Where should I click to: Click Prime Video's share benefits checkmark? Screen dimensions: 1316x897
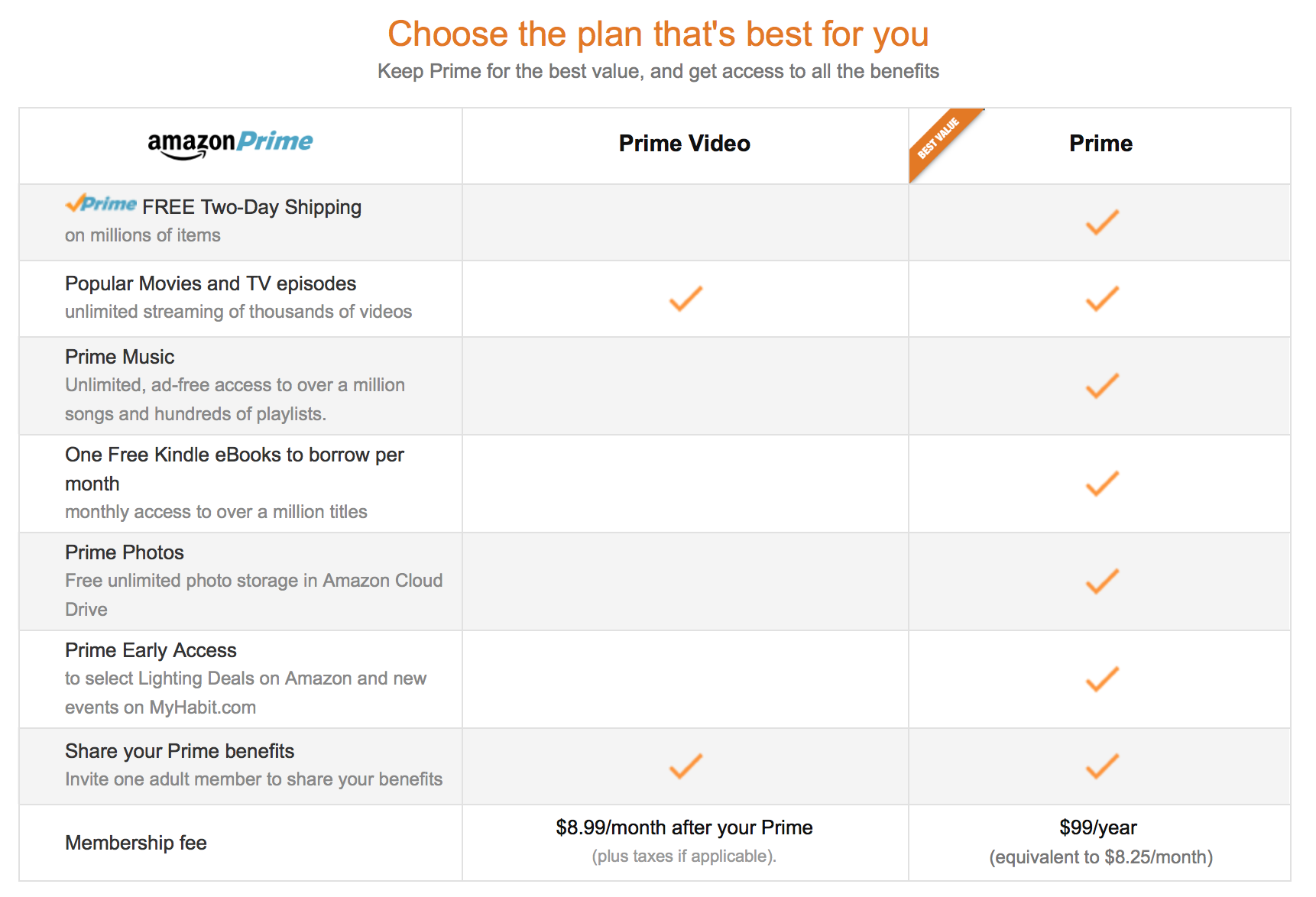686,766
